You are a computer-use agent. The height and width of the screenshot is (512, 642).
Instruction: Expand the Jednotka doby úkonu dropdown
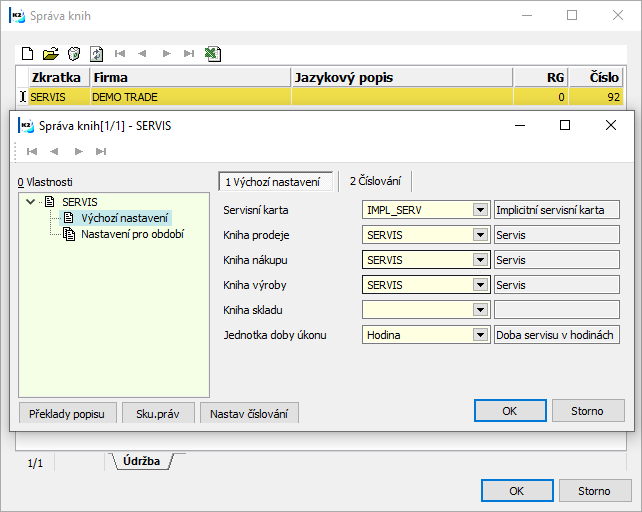click(481, 335)
